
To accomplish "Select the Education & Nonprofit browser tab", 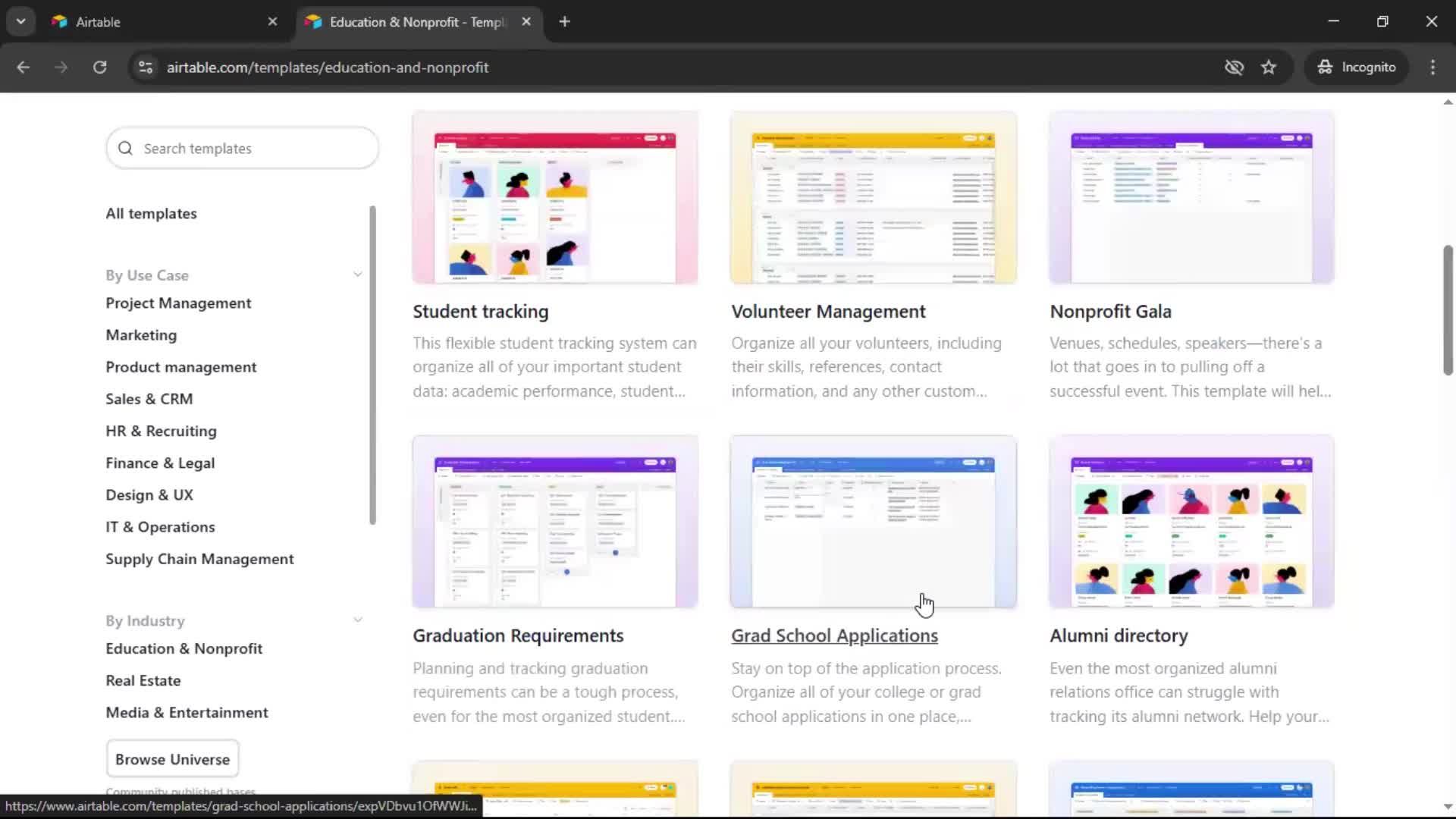I will 417,21.
